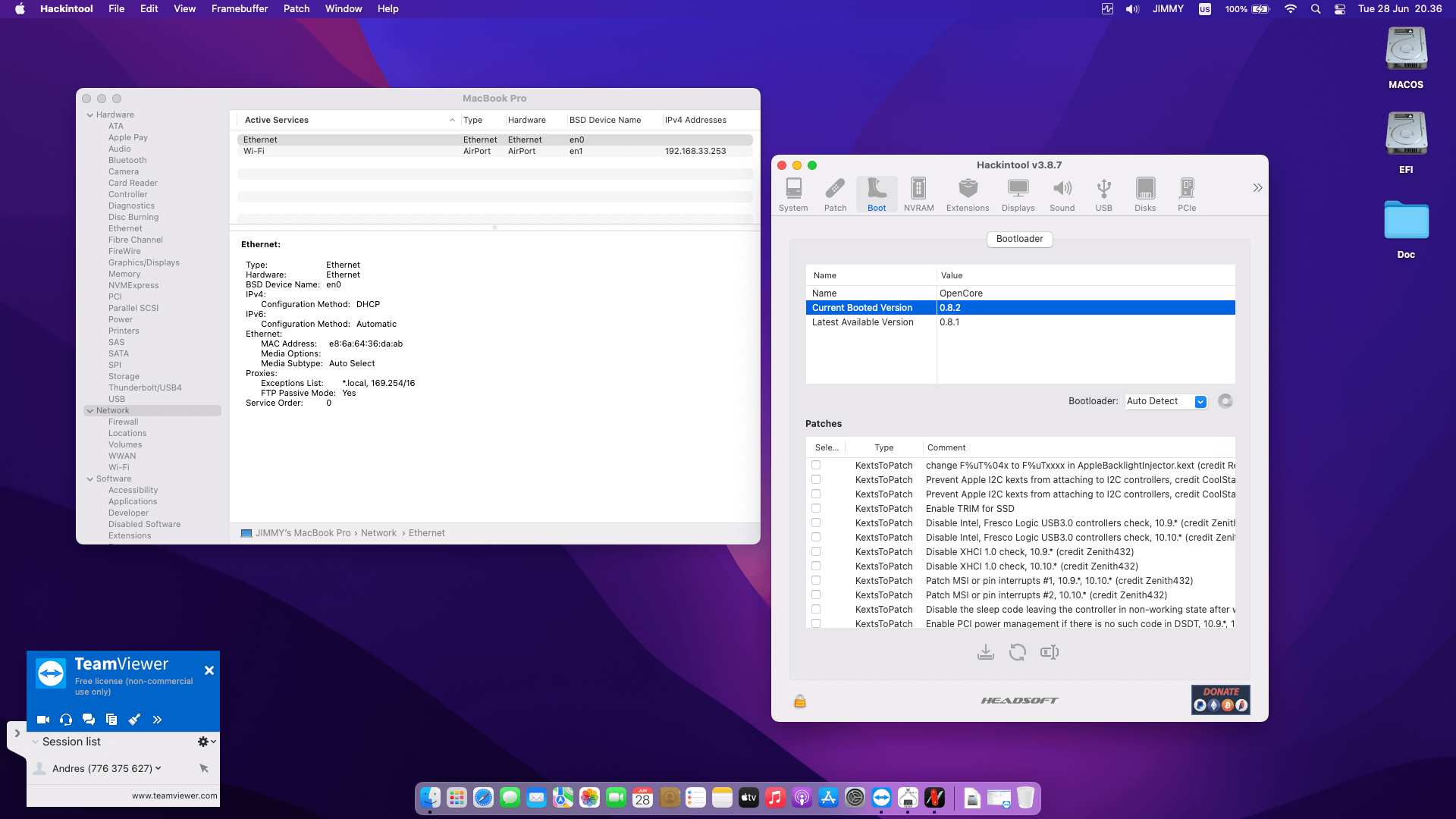
Task: Expand TeamViewer toolbar double chevron
Action: tap(157, 720)
